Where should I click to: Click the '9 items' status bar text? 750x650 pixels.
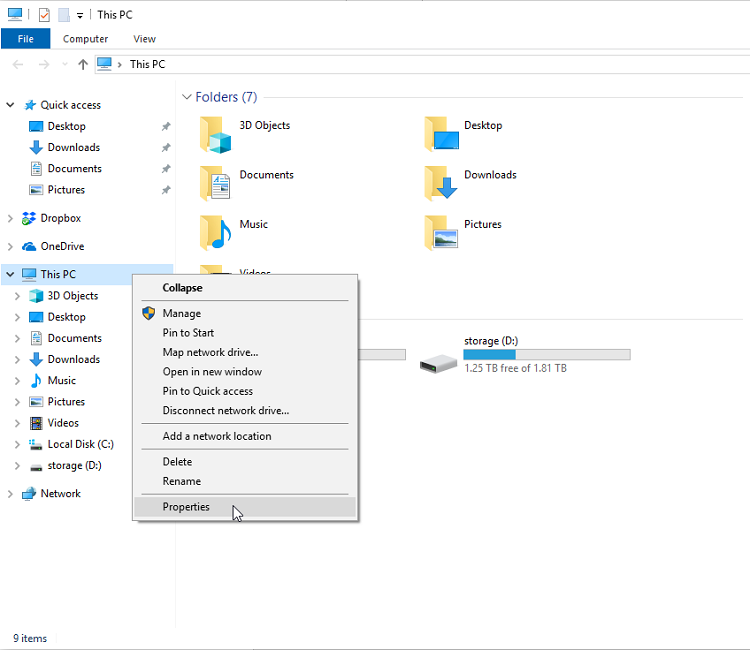pos(30,639)
